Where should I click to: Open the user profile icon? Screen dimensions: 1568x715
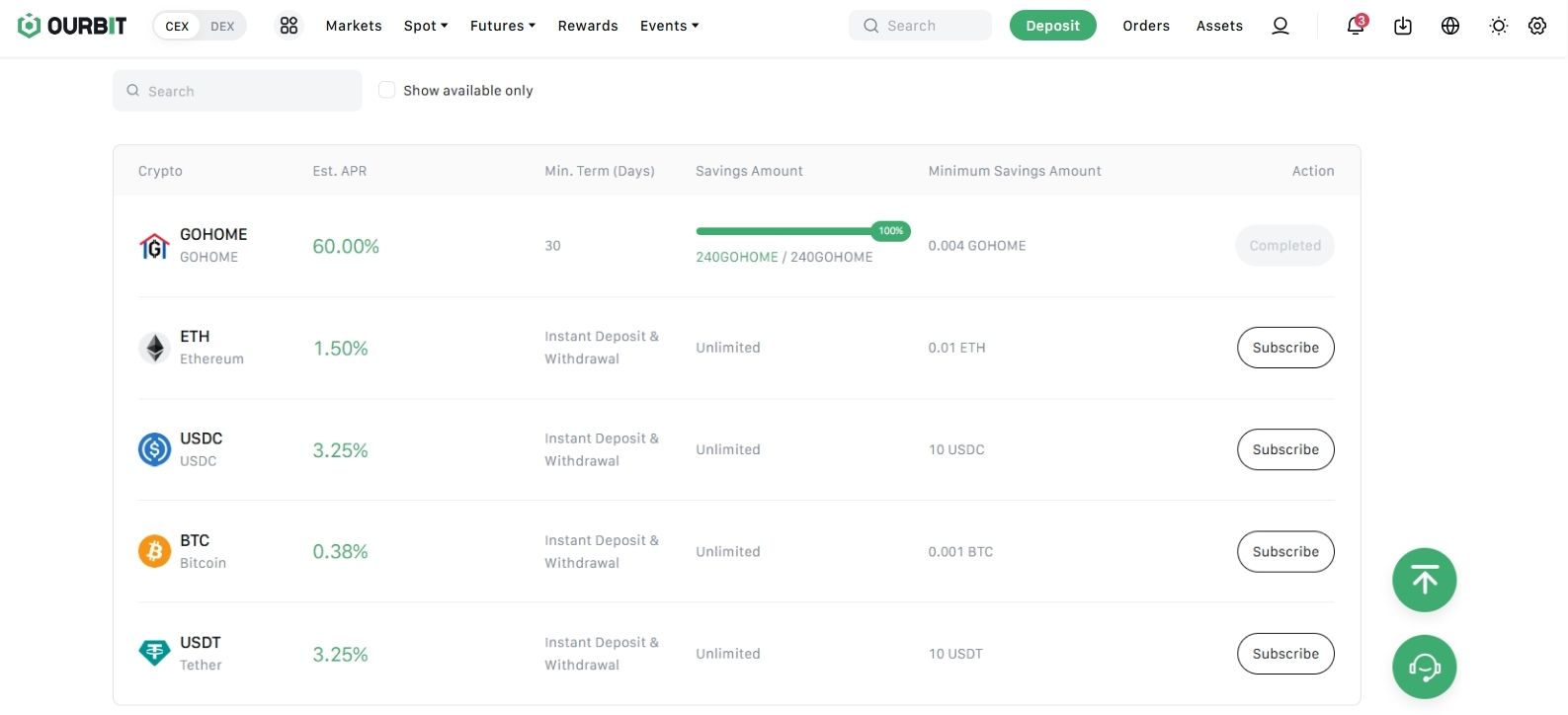[x=1280, y=26]
